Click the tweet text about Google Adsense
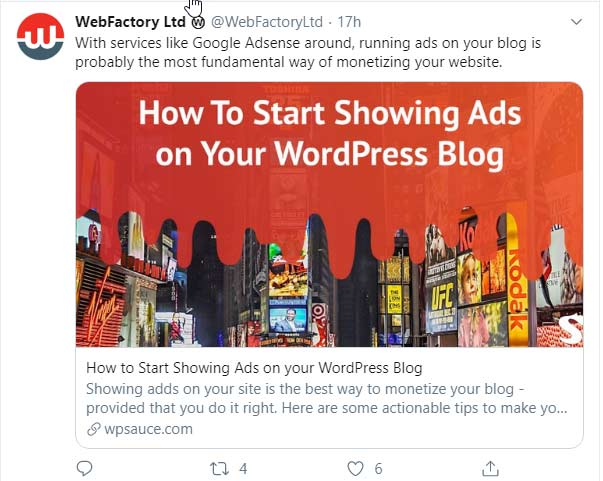Viewport: 603px width, 481px height. [x=308, y=52]
